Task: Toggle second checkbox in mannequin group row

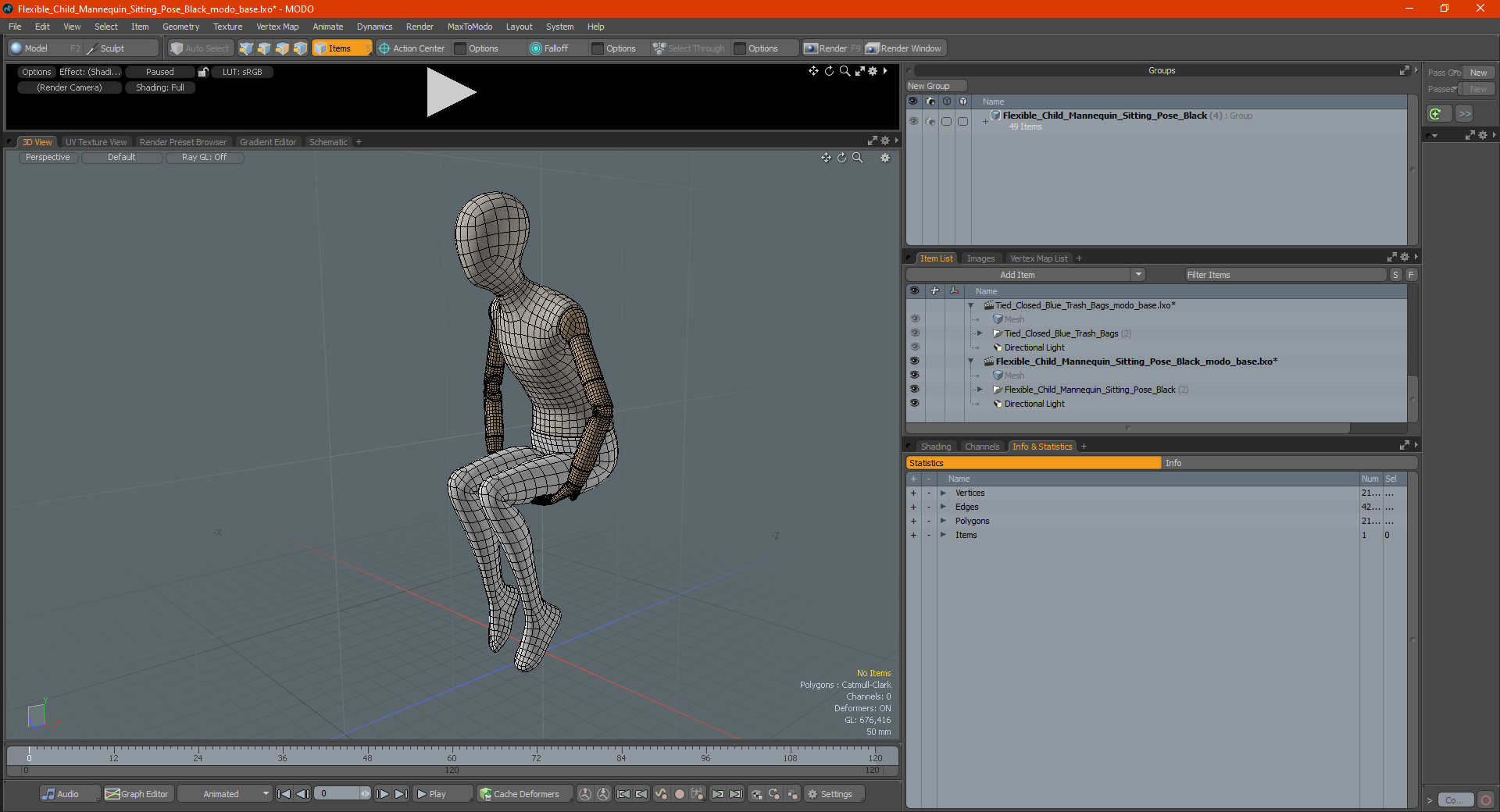Action: (962, 121)
